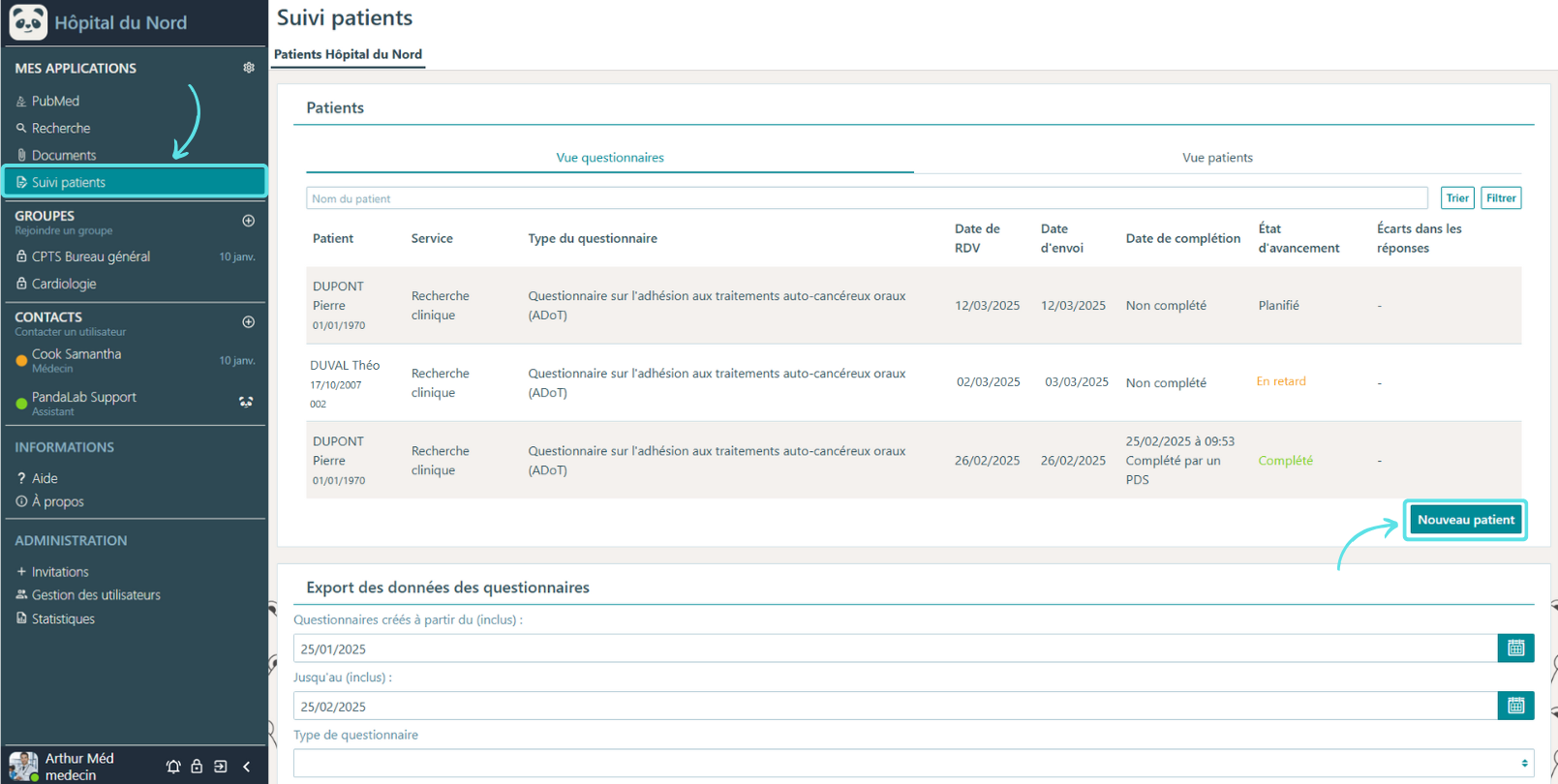Click the end date field 25/02/2025

point(896,706)
